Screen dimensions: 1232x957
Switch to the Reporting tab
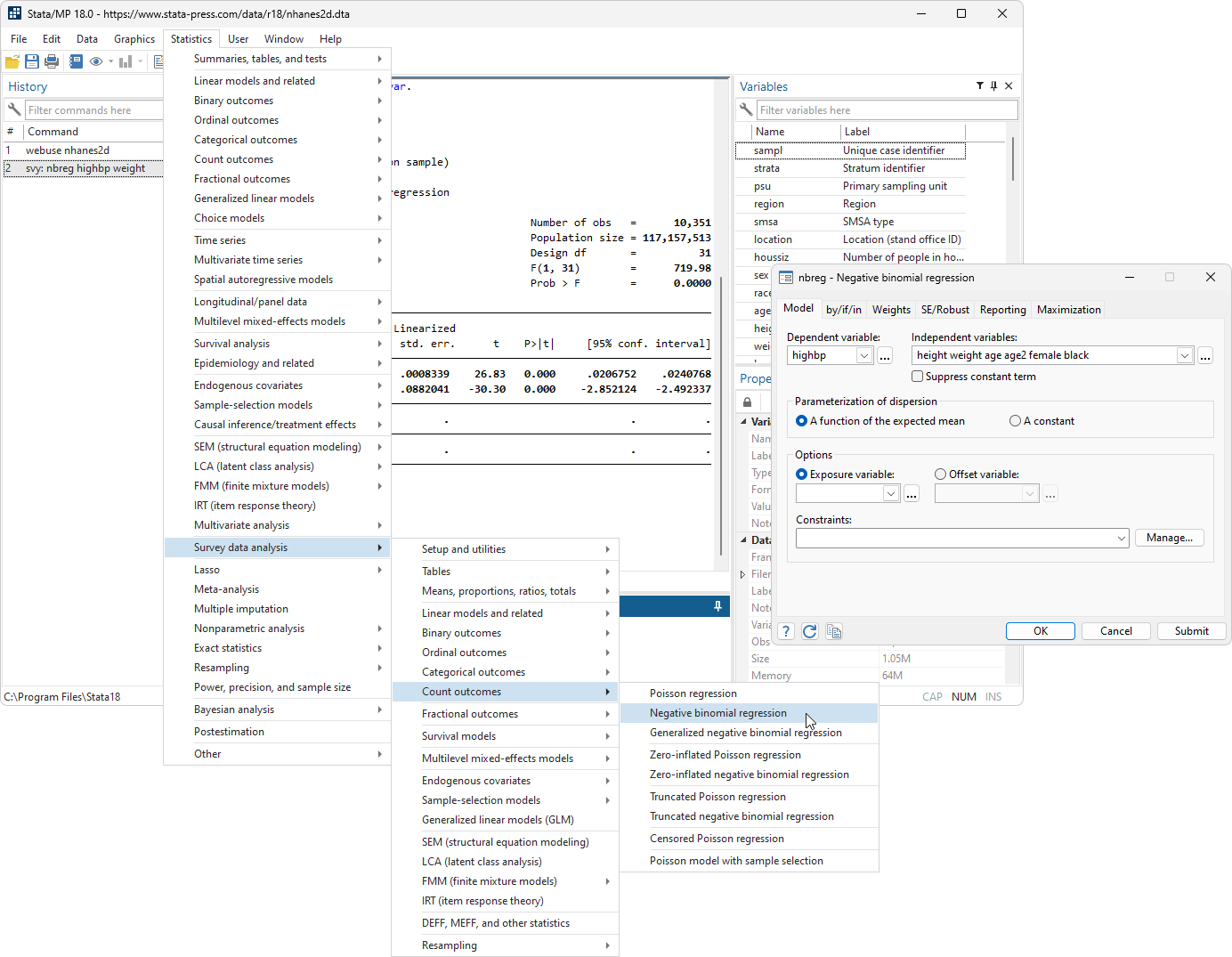[x=1003, y=310]
